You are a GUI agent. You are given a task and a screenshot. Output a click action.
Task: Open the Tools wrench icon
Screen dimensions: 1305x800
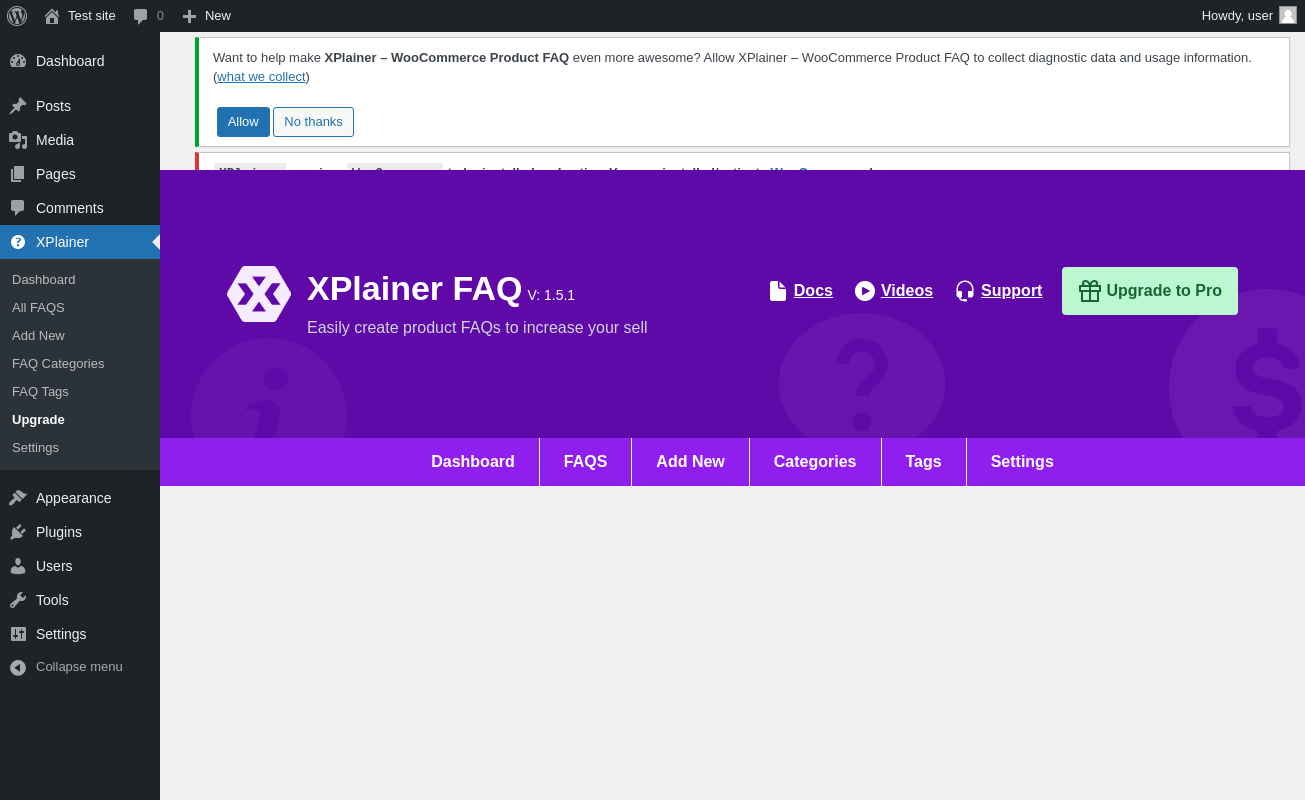click(x=18, y=600)
